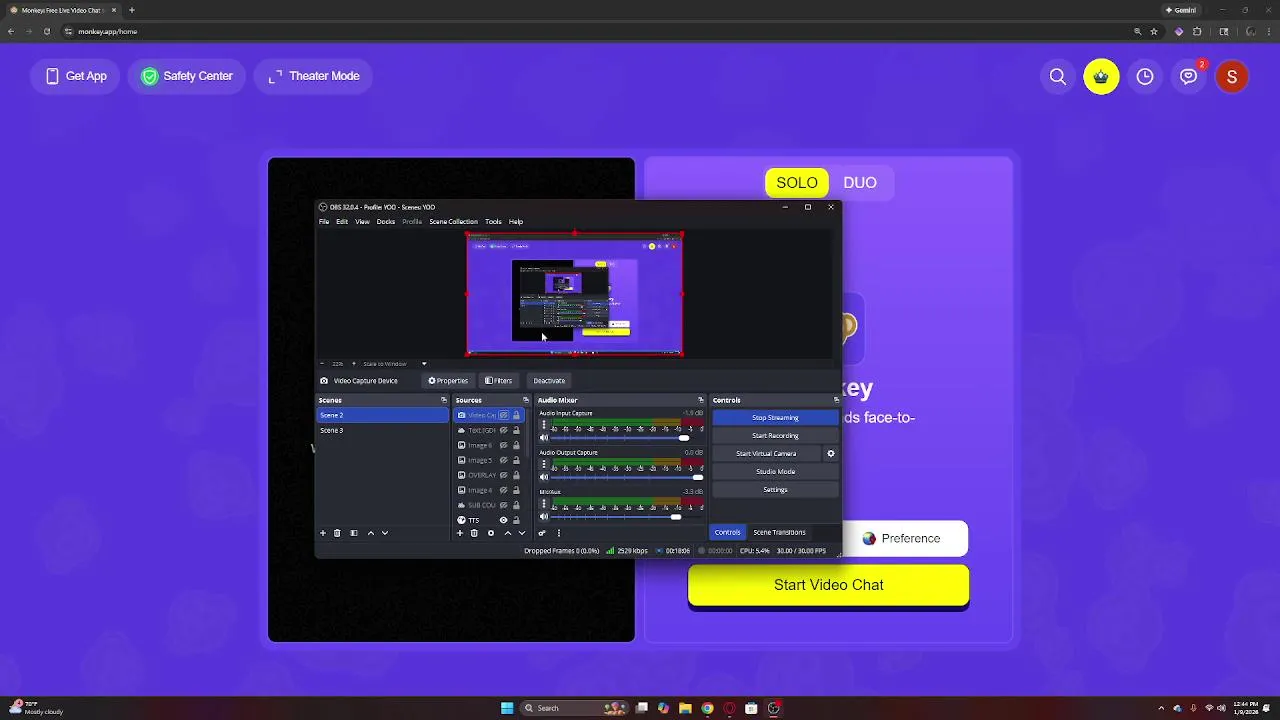
Task: Open the history clock icon in Monkey header
Action: pos(1145,76)
